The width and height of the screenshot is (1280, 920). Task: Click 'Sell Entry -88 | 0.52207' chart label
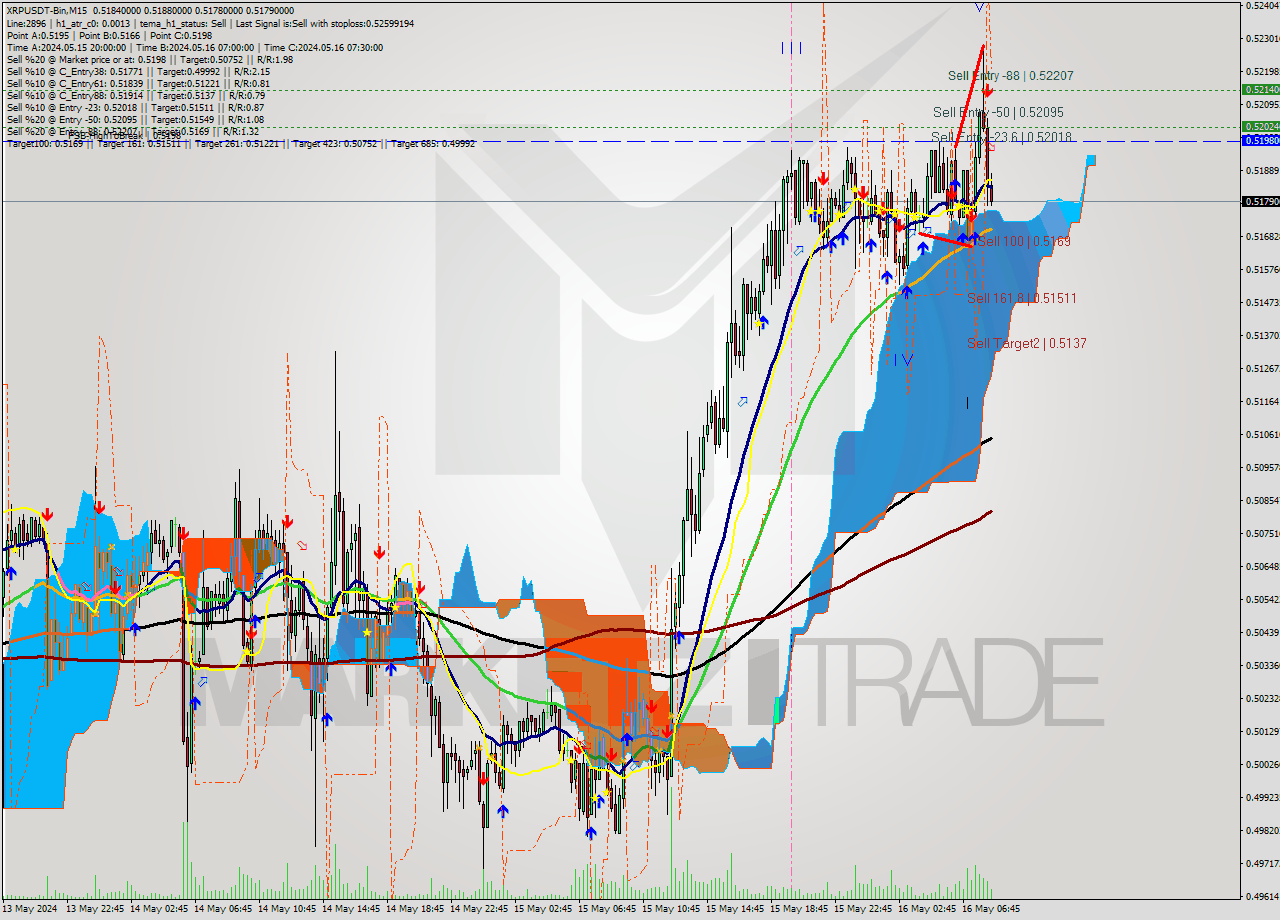click(x=1011, y=76)
